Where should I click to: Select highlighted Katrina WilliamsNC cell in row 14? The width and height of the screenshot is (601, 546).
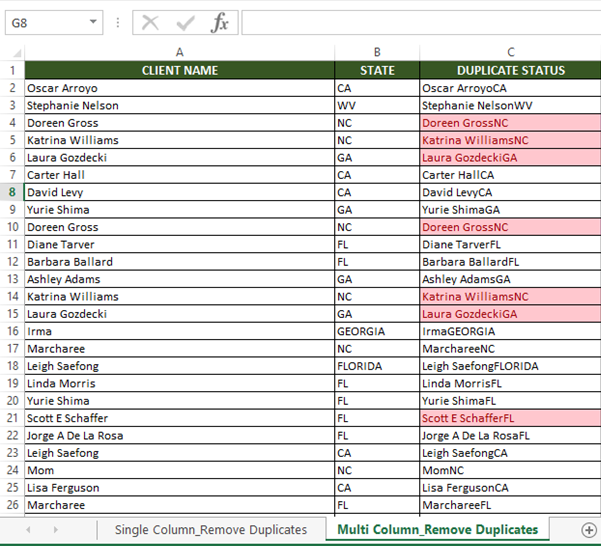click(511, 297)
